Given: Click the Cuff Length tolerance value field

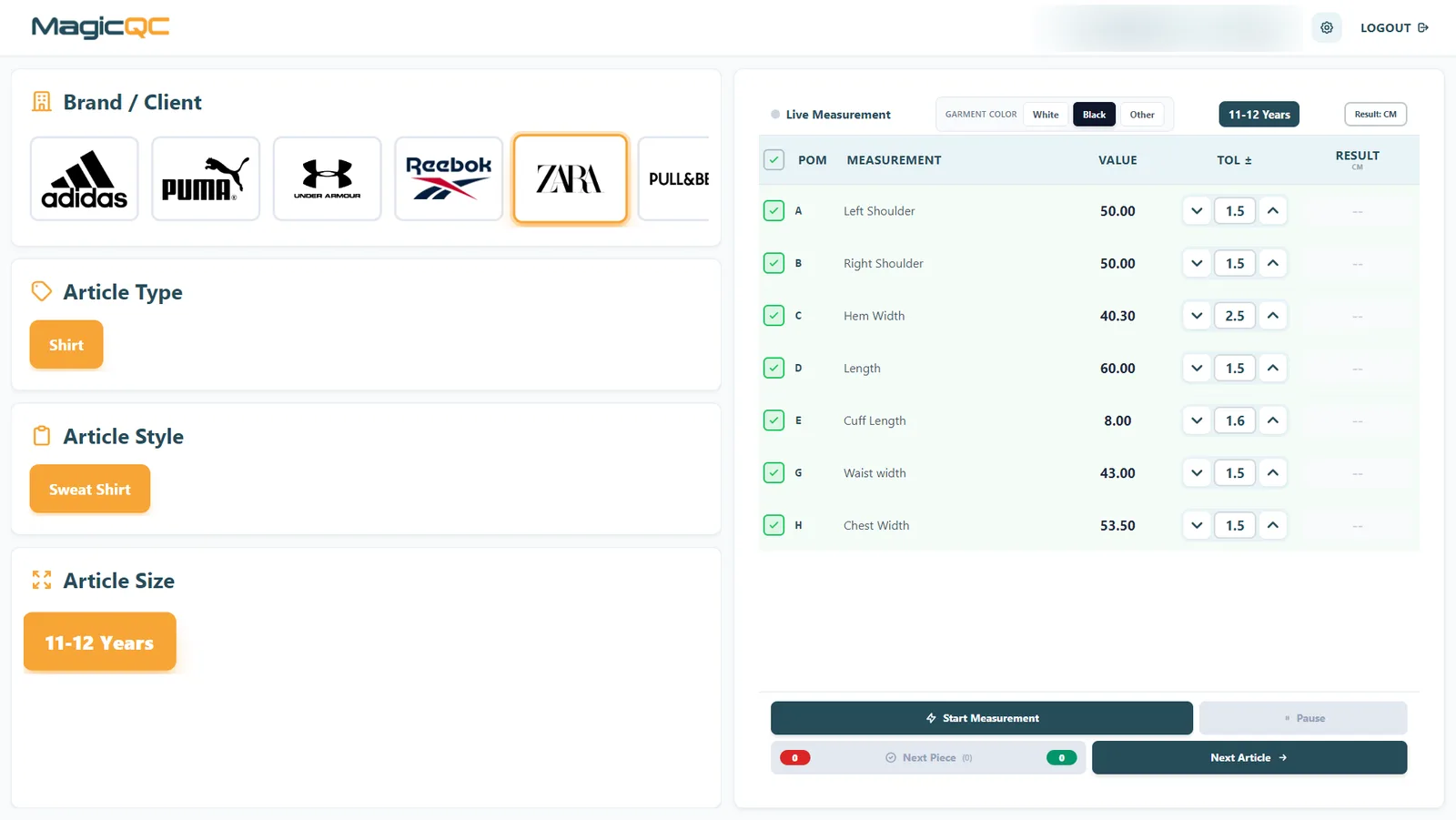Looking at the screenshot, I should pyautogui.click(x=1235, y=420).
